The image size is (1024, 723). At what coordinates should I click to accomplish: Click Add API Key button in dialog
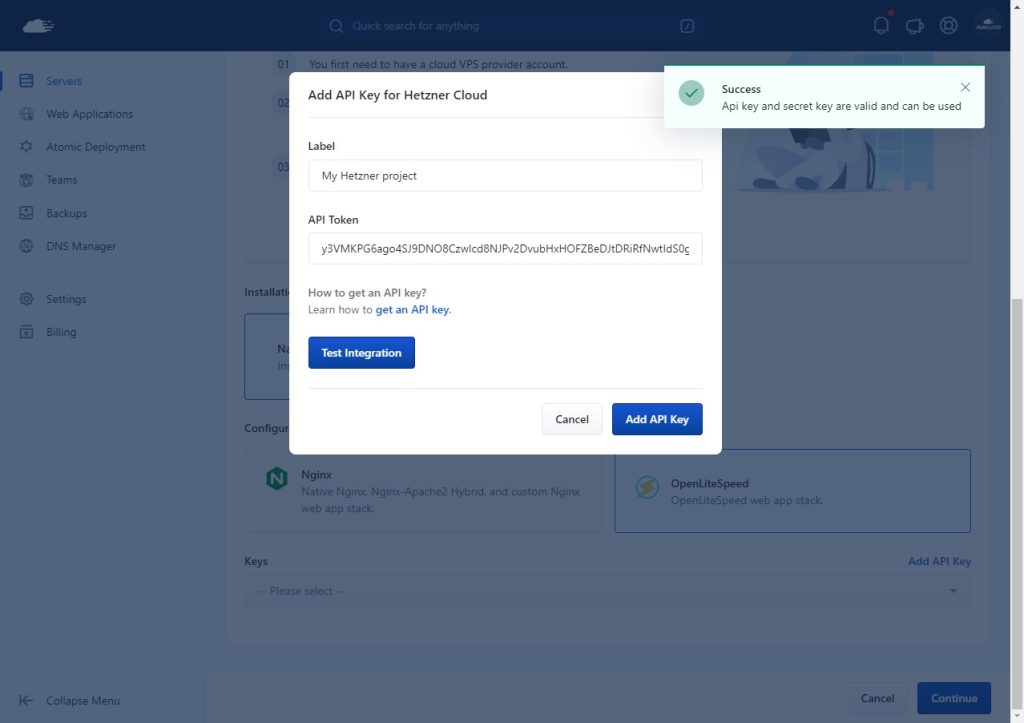coord(657,419)
